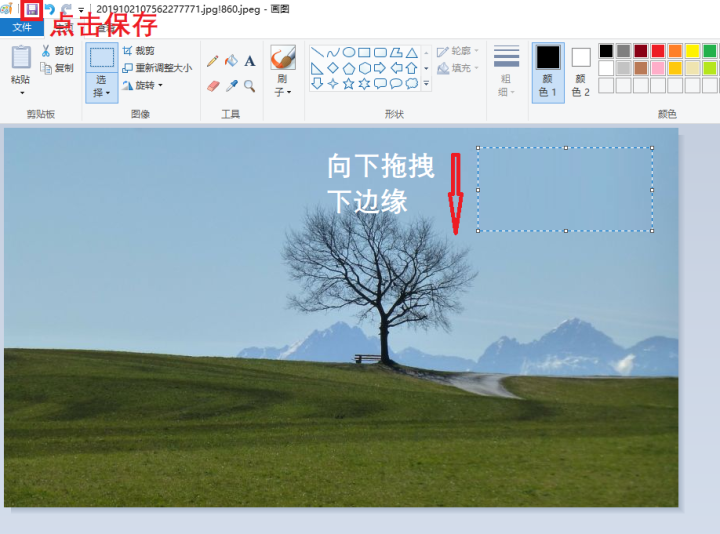Choose the Pentagon shape
This screenshot has height=534, width=720.
click(349, 68)
